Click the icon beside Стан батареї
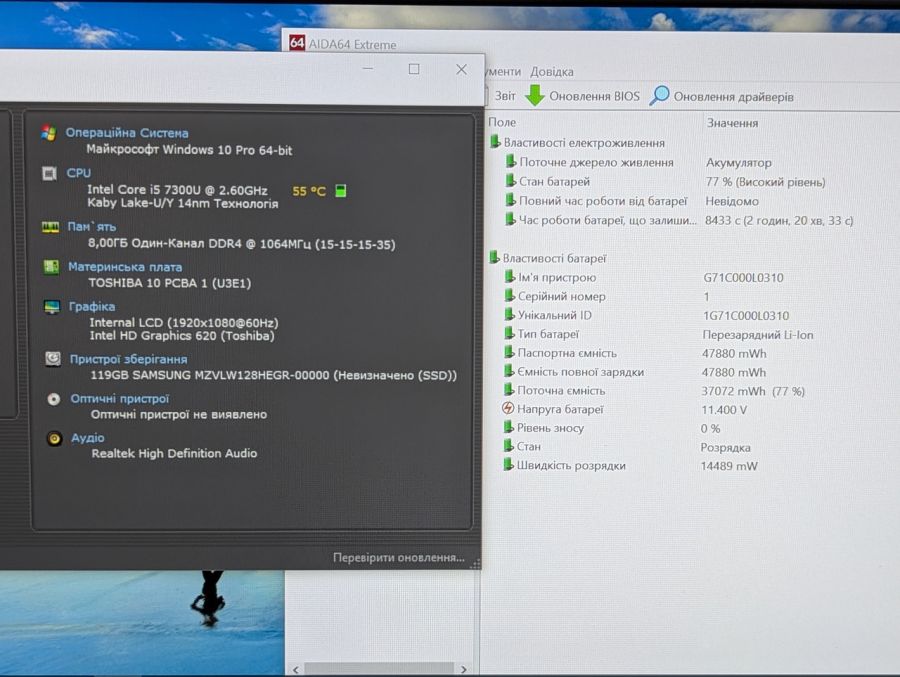 (x=510, y=180)
